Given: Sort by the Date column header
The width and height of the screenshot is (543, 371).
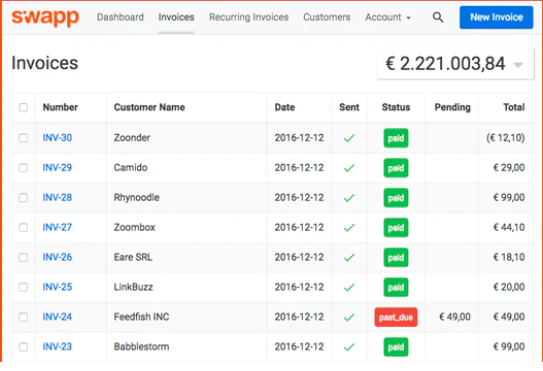Looking at the screenshot, I should tap(285, 107).
